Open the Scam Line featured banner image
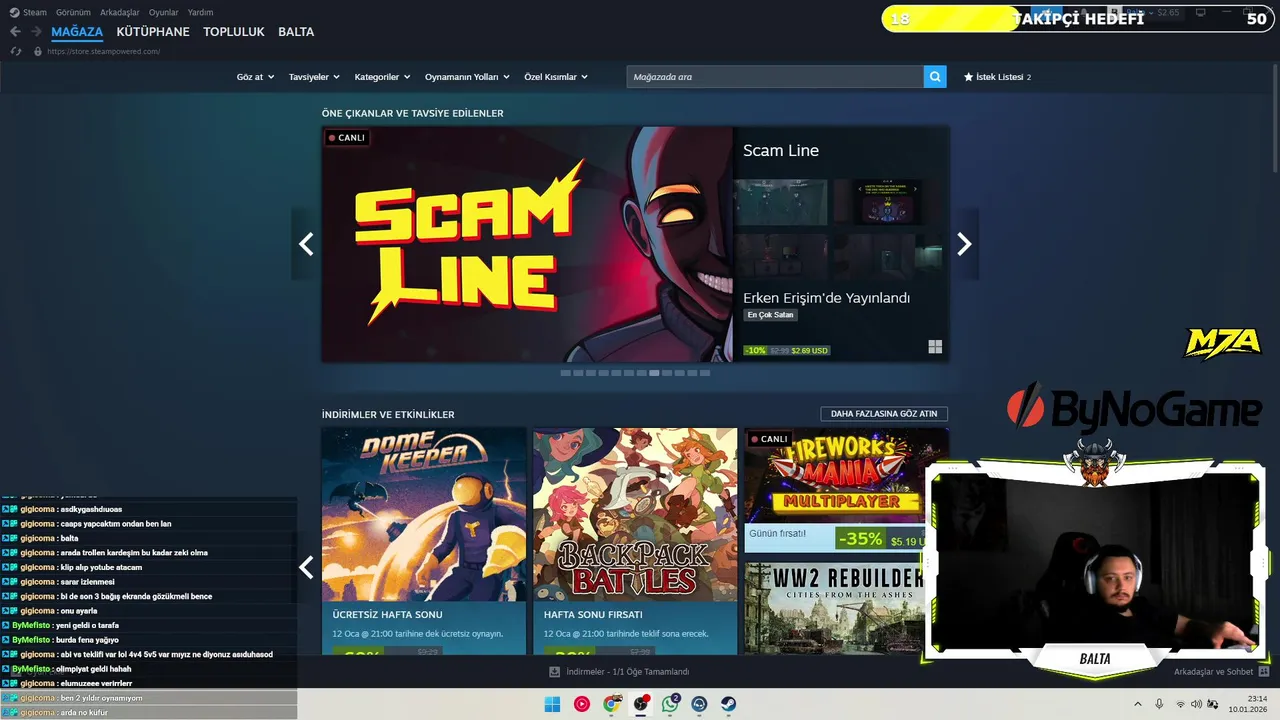1280x720 pixels. tap(527, 244)
